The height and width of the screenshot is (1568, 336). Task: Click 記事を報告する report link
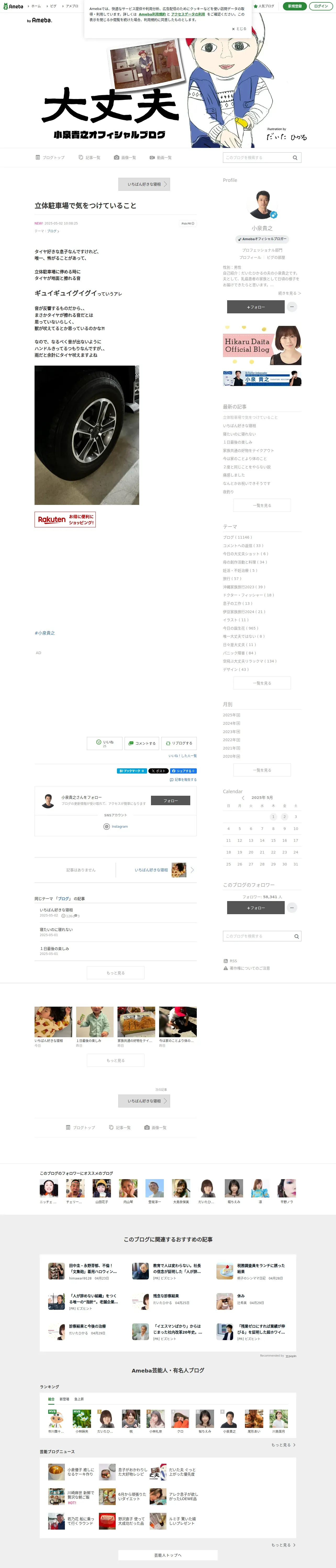183,780
